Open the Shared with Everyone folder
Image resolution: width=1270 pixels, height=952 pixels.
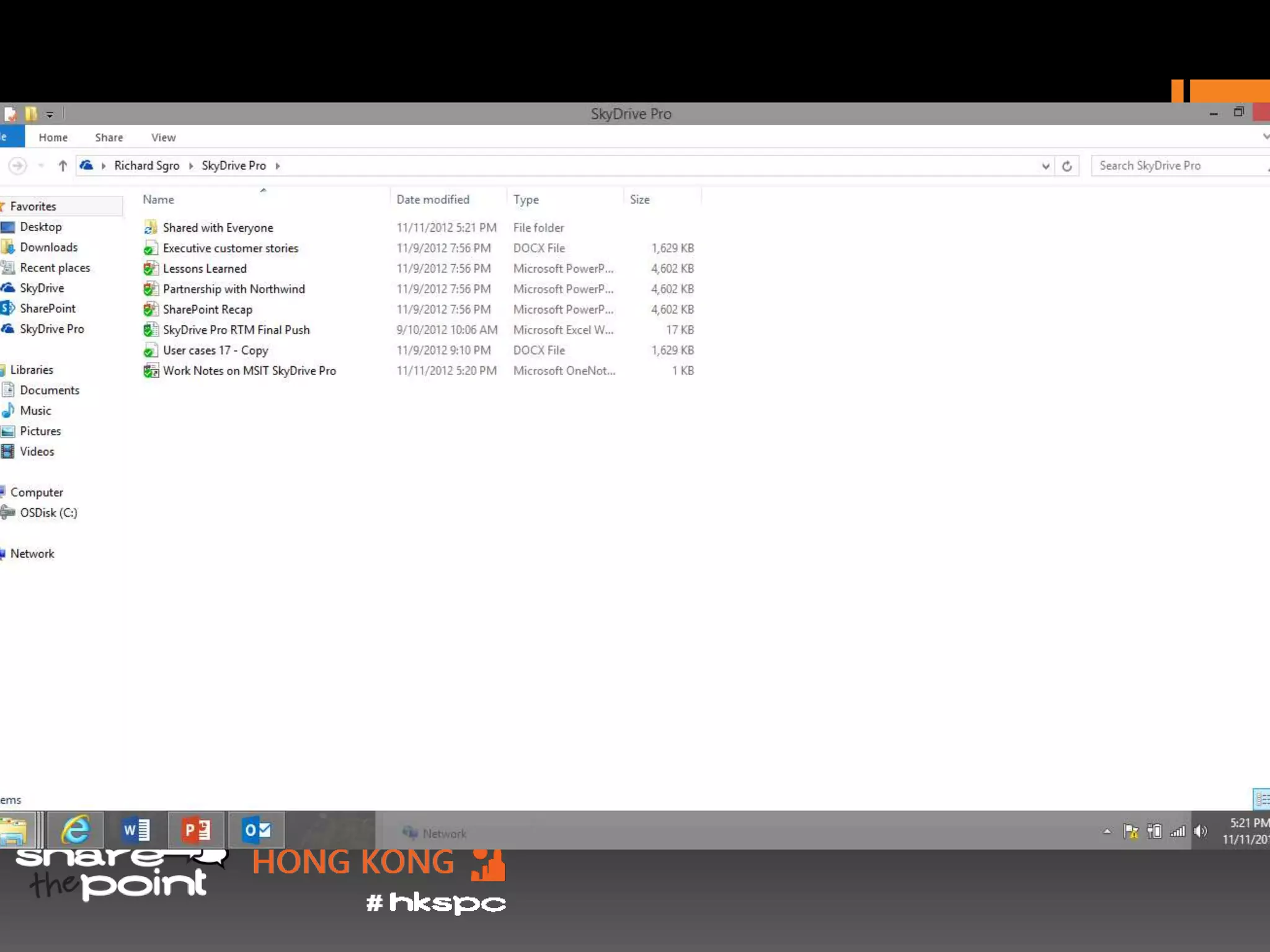tap(218, 227)
